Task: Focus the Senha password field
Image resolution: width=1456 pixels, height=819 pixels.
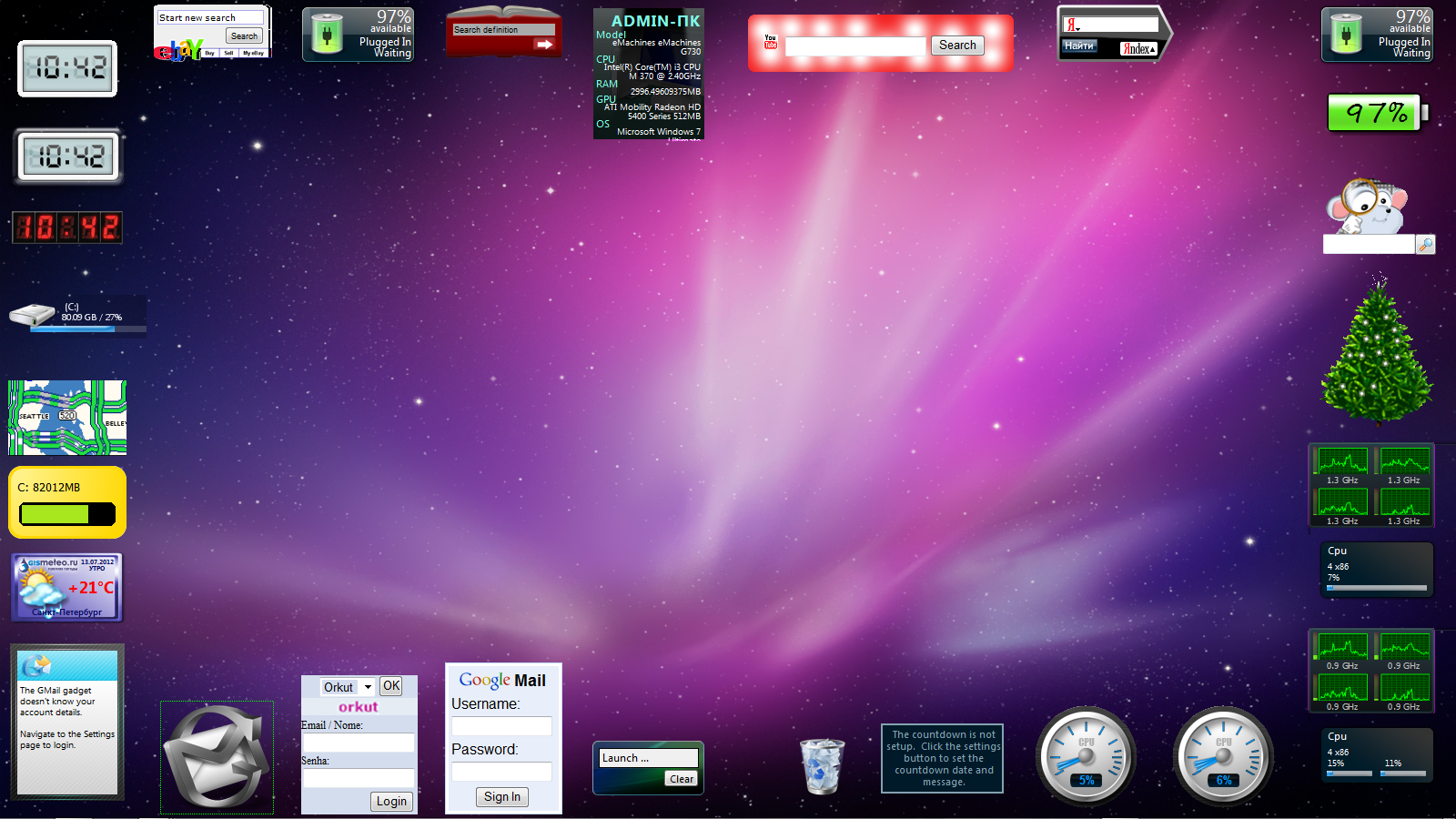Action: coord(359,778)
